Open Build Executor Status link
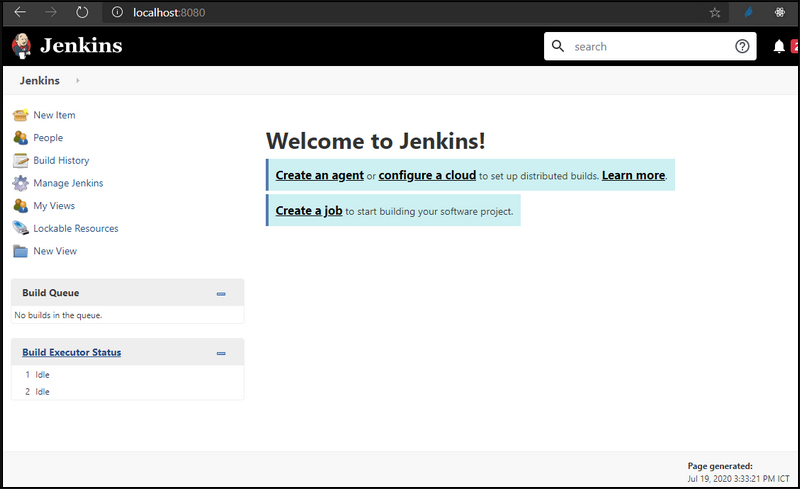Viewport: 800px width, 489px height. point(71,352)
